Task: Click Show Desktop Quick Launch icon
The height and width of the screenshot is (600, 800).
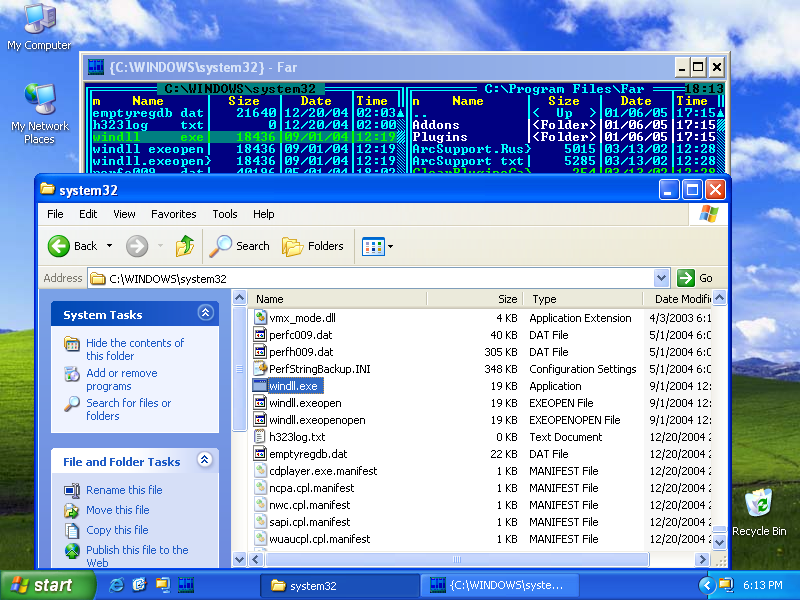Action: [x=163, y=585]
